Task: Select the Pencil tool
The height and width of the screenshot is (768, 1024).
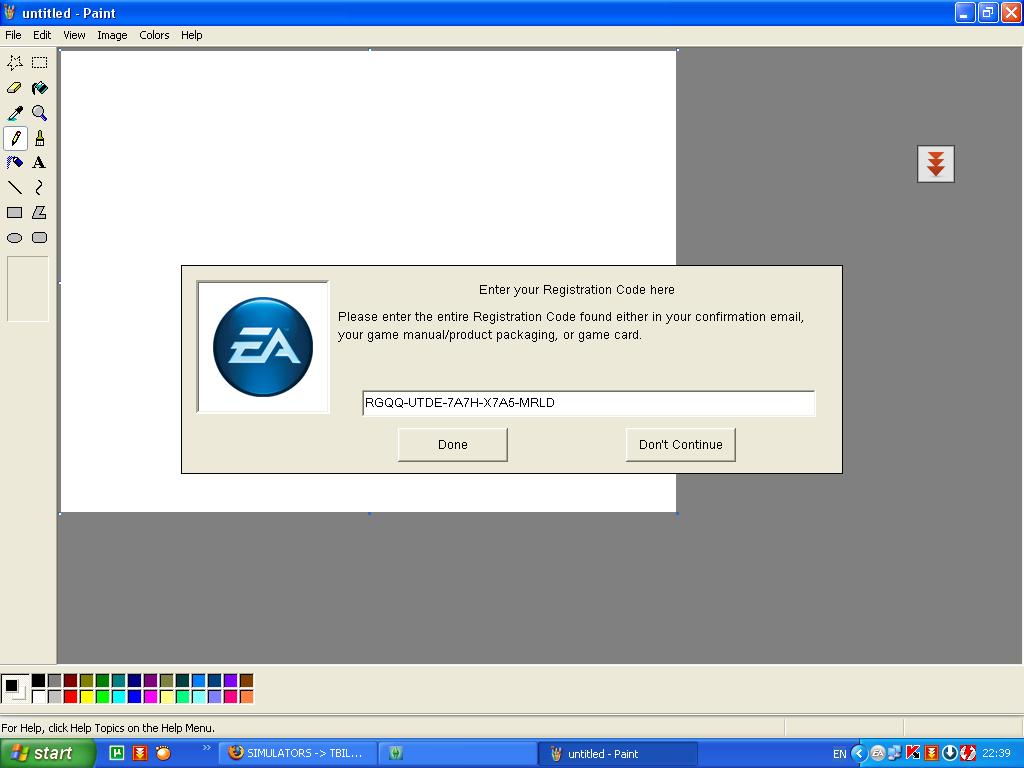Action: pyautogui.click(x=15, y=138)
